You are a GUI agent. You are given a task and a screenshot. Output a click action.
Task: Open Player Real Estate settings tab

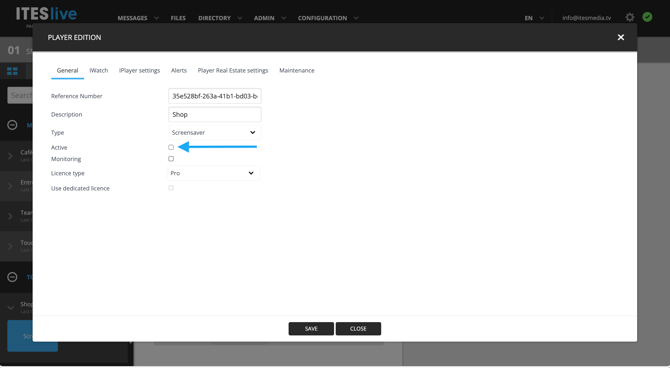[x=233, y=71]
